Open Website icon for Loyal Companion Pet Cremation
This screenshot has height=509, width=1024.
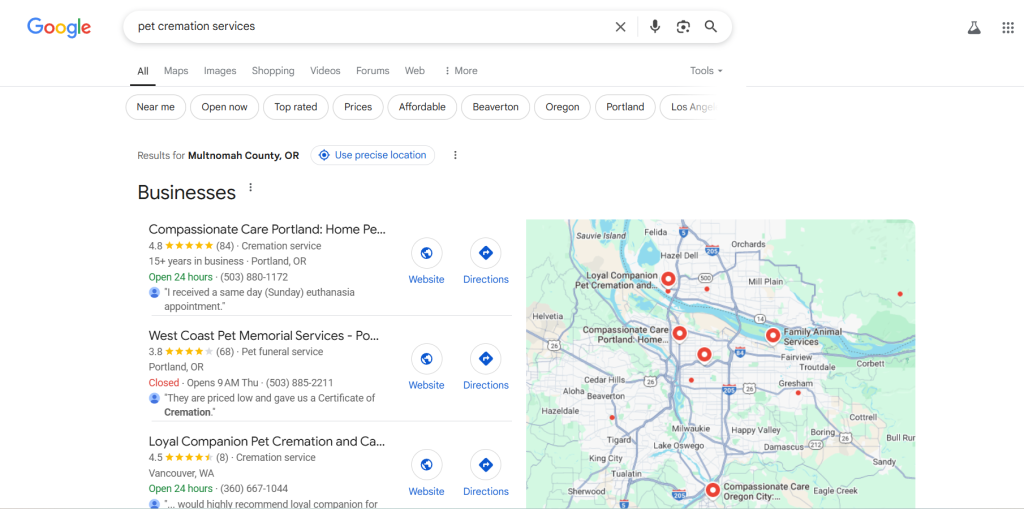coord(426,465)
